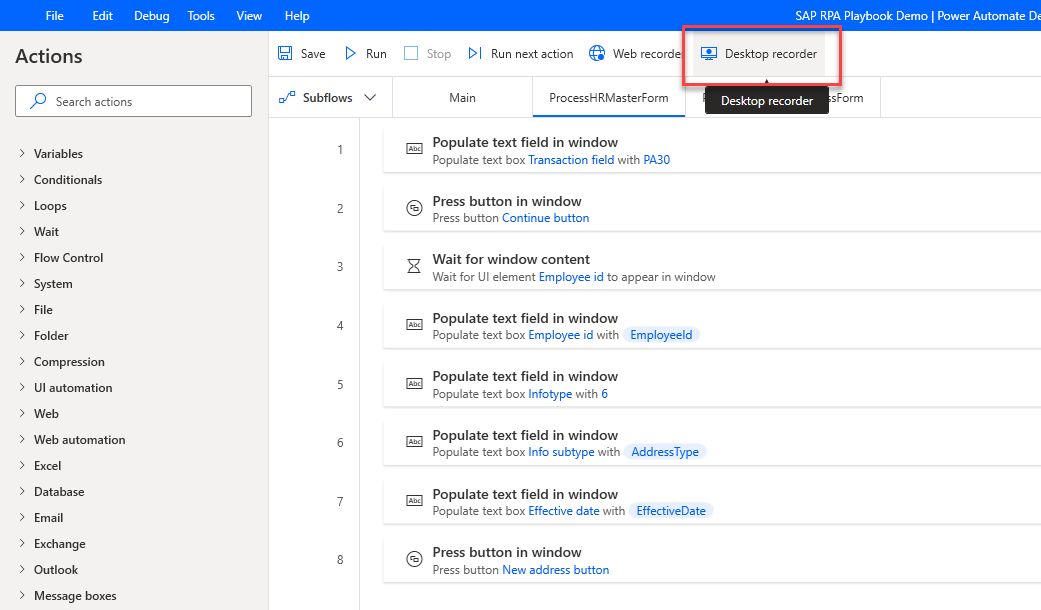Click the AddressType variable chip
The image size is (1041, 610).
pos(665,452)
